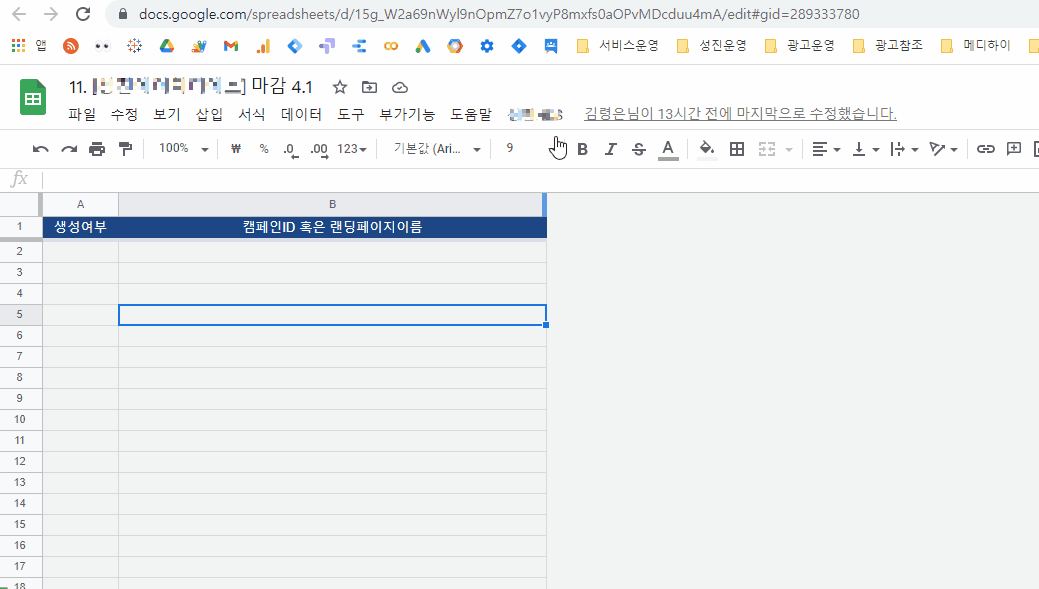The width and height of the screenshot is (1039, 589).
Task: Open 삽입 menu
Action: tap(209, 114)
